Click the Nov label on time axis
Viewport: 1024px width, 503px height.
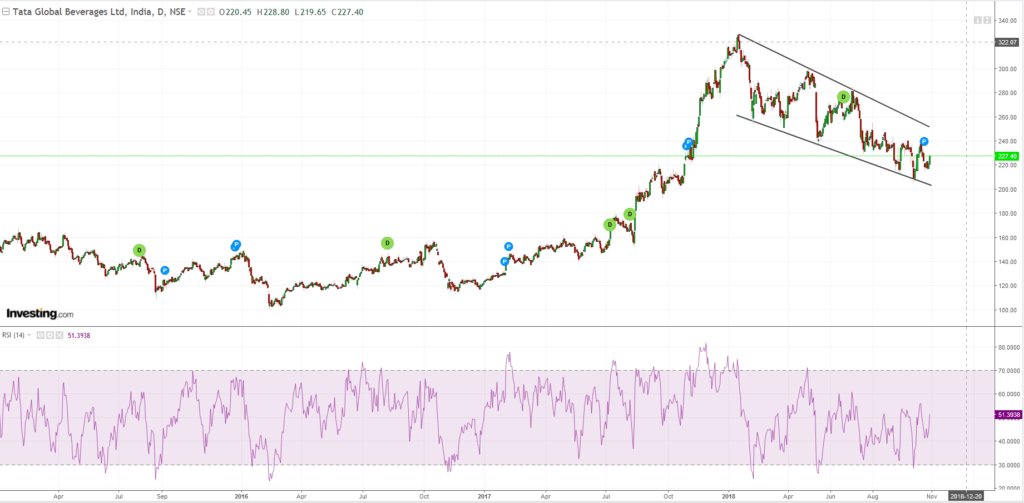931,495
